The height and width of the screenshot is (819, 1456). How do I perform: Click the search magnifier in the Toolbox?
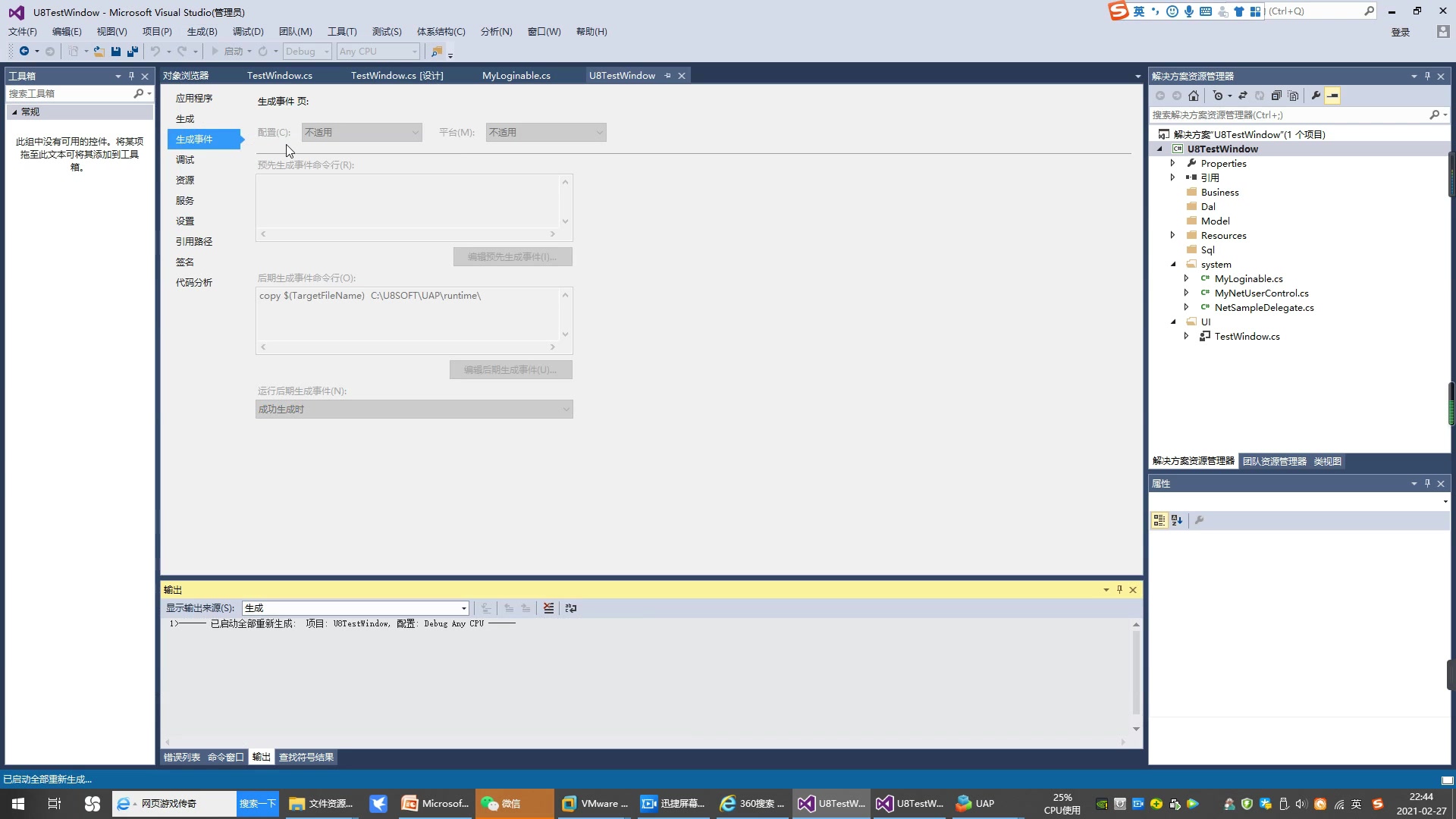[138, 93]
